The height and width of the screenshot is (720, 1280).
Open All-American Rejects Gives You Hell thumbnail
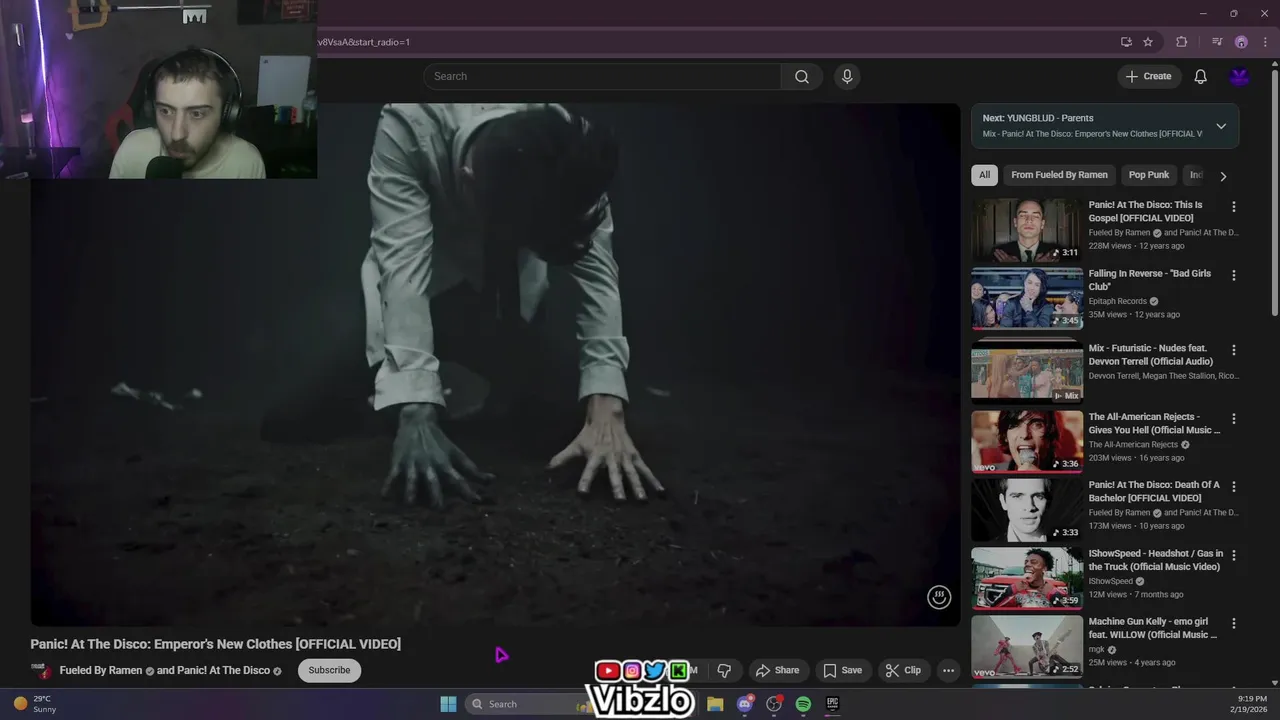click(x=1027, y=441)
